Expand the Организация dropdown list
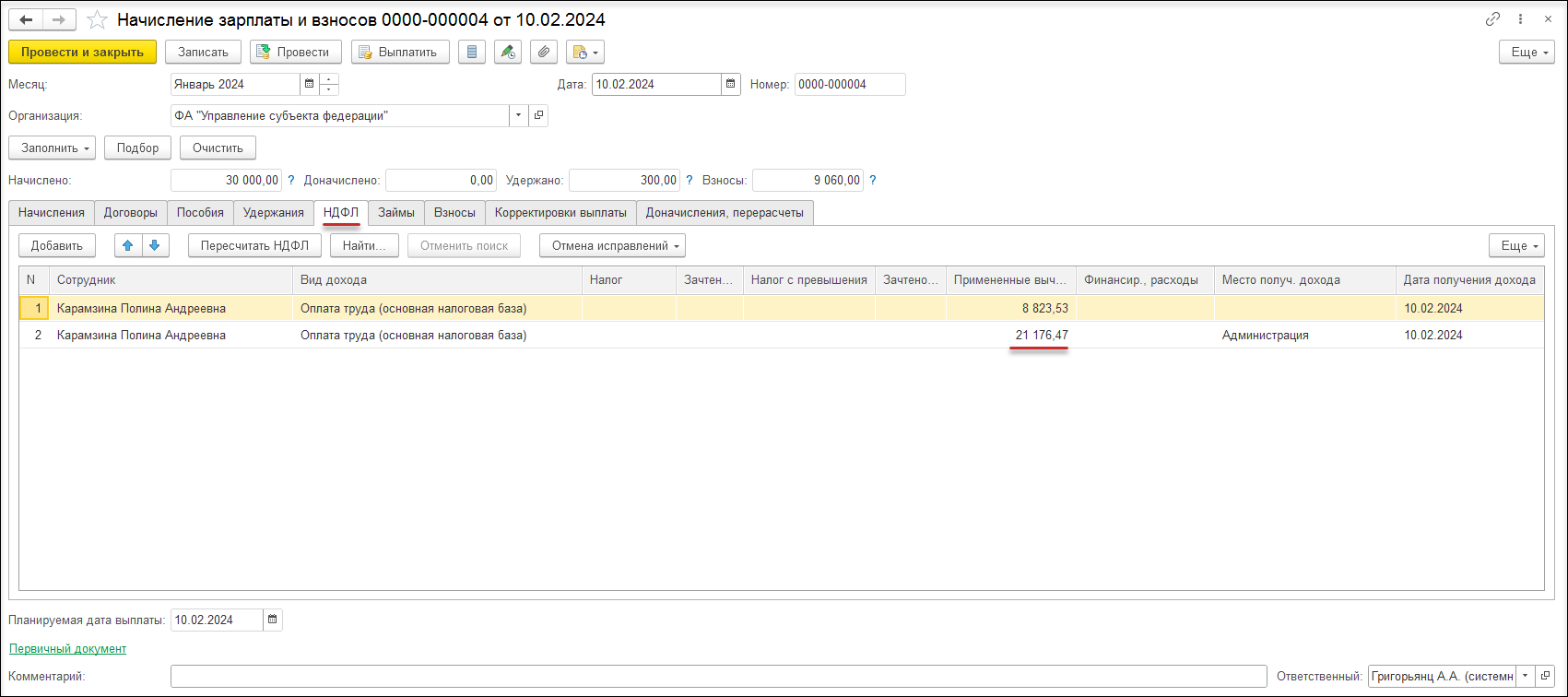Screen dimensions: 1568x697 [519, 115]
